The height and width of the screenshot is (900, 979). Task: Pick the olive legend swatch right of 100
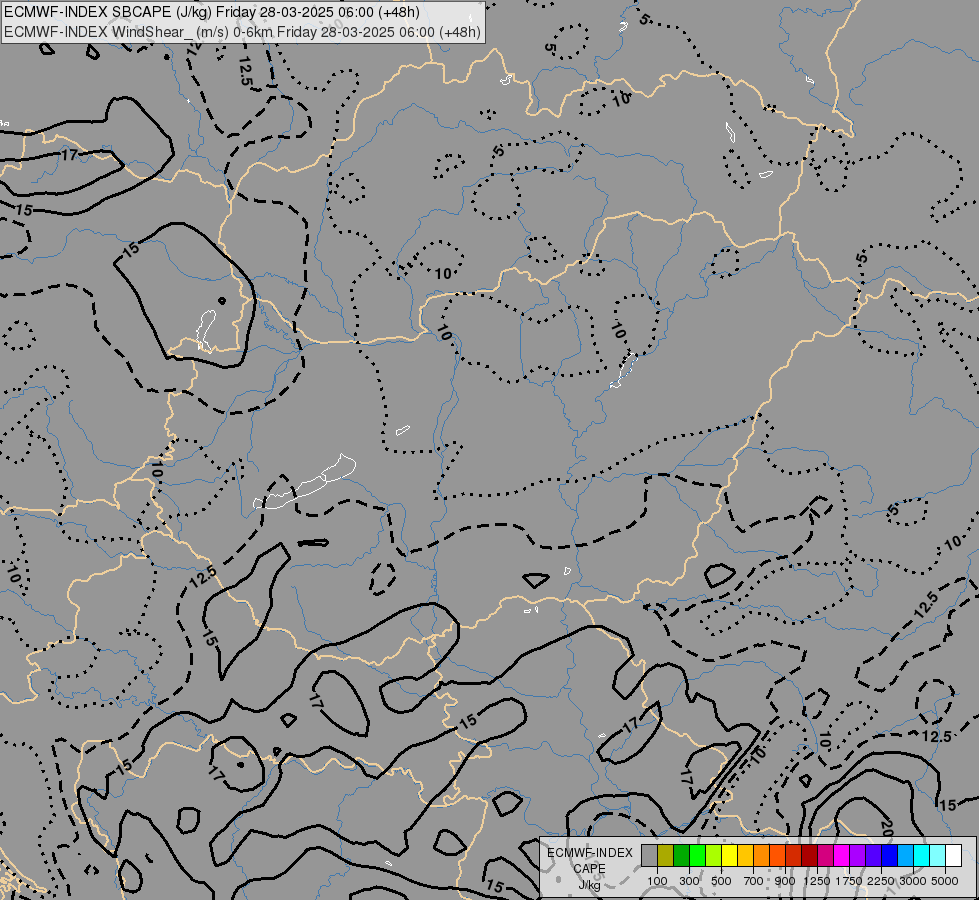coord(666,856)
